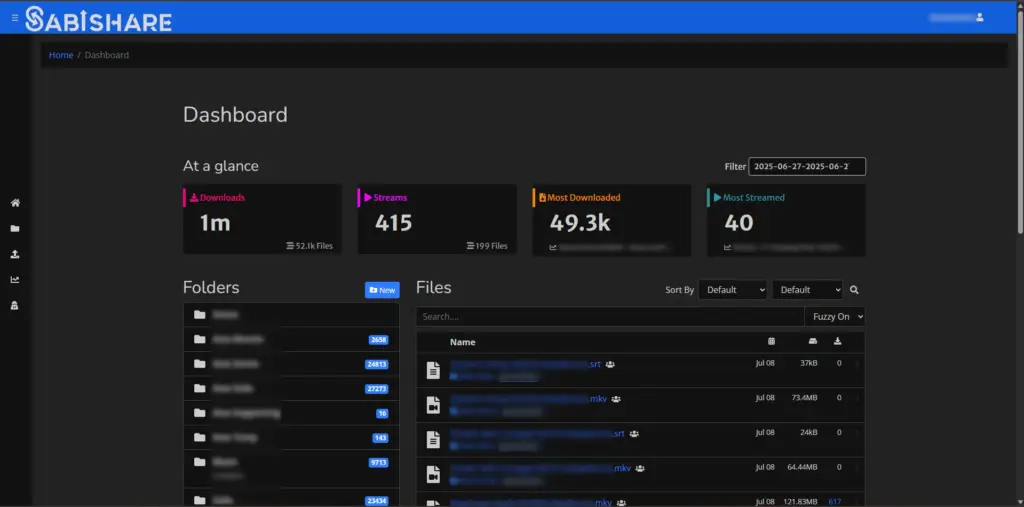Expand the Fuzzy On dropdown
Screen dimensions: 1024x507
pyautogui.click(x=834, y=316)
